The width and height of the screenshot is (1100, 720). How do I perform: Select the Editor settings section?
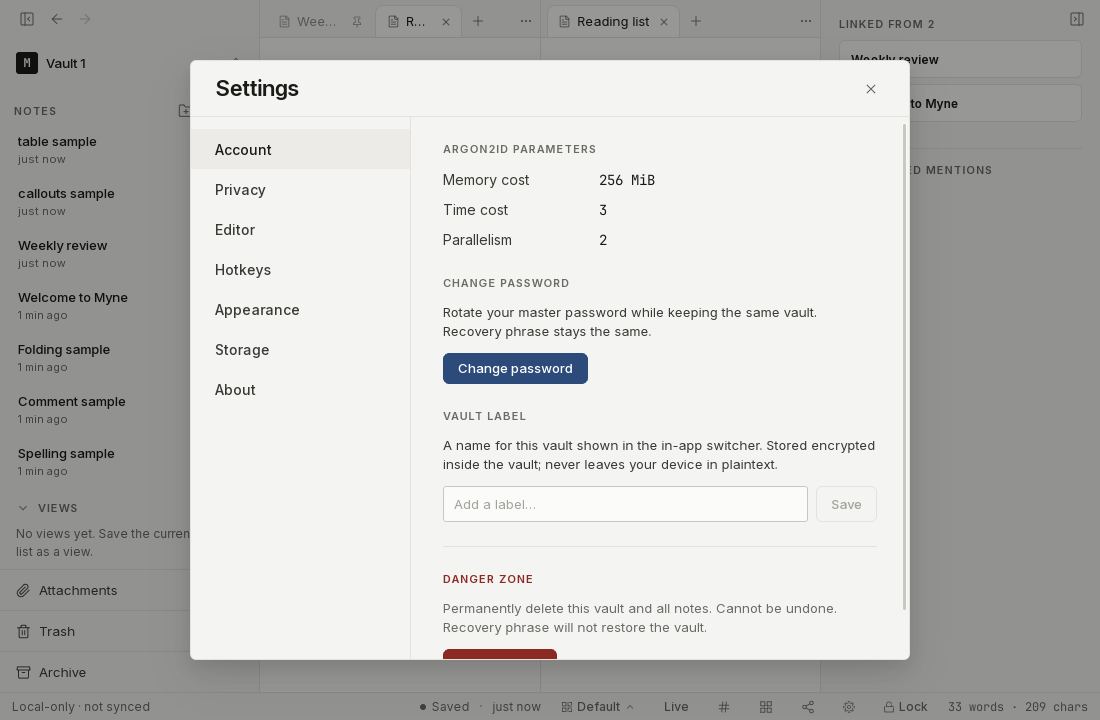coord(300,229)
